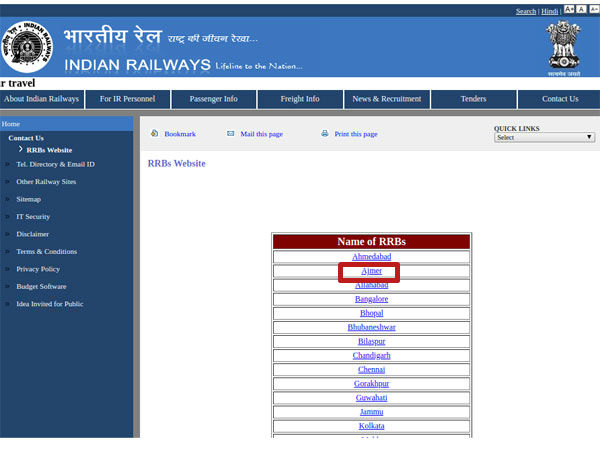The width and height of the screenshot is (600, 450).
Task: Open the Chennai RRB link
Action: [x=372, y=370]
